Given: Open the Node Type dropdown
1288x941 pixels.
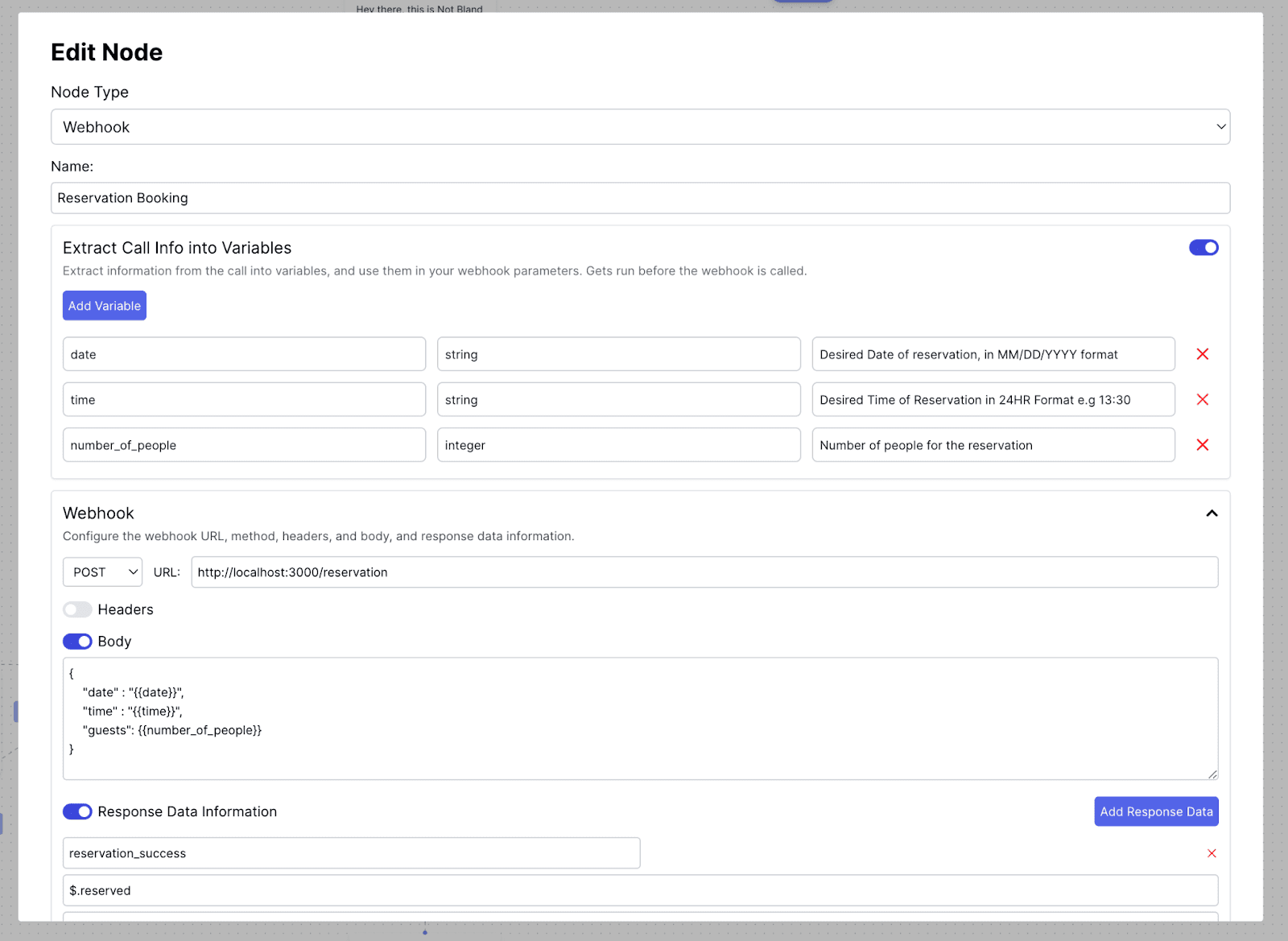Looking at the screenshot, I should pyautogui.click(x=641, y=126).
